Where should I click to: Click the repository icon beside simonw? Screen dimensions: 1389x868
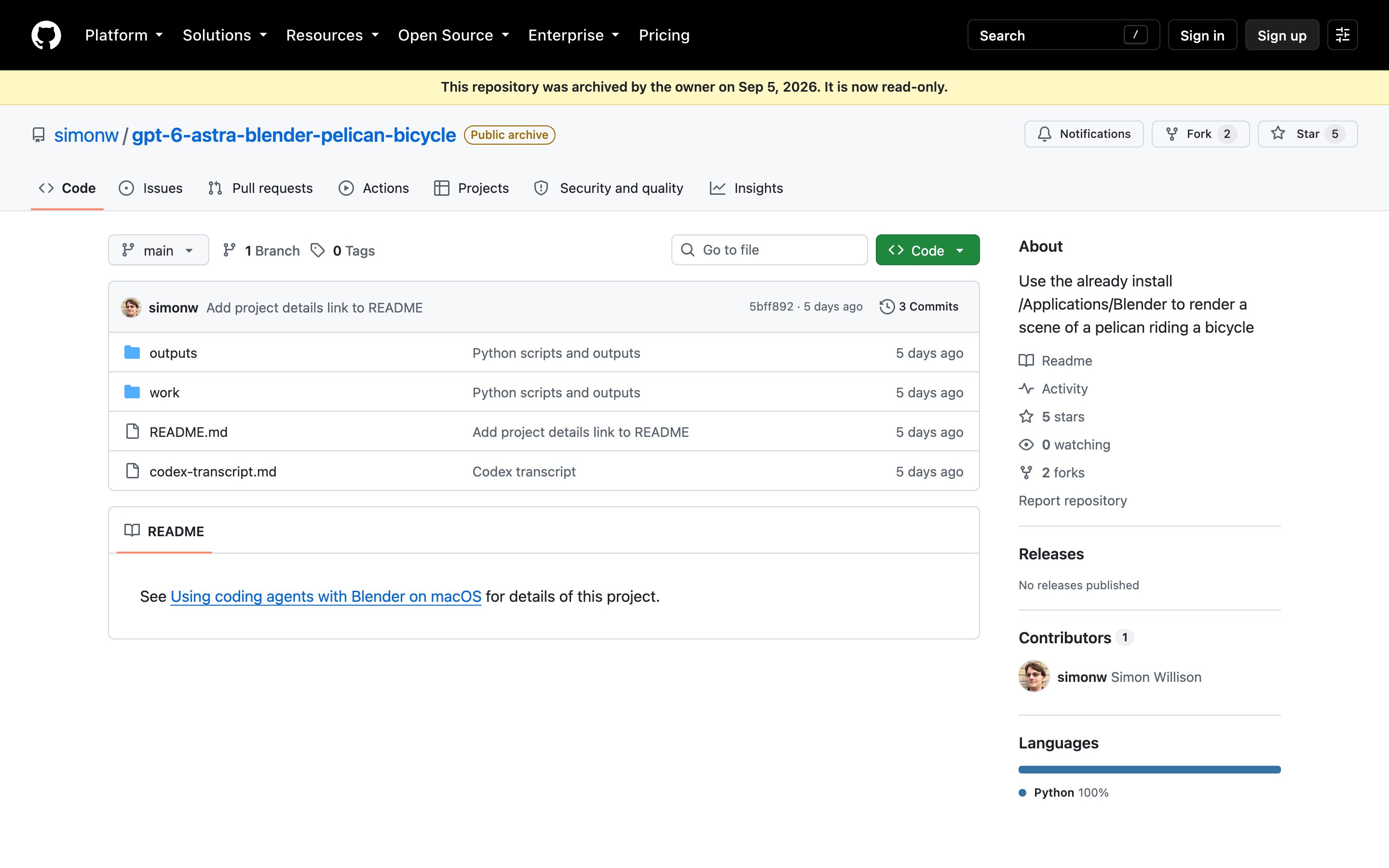pos(39,135)
